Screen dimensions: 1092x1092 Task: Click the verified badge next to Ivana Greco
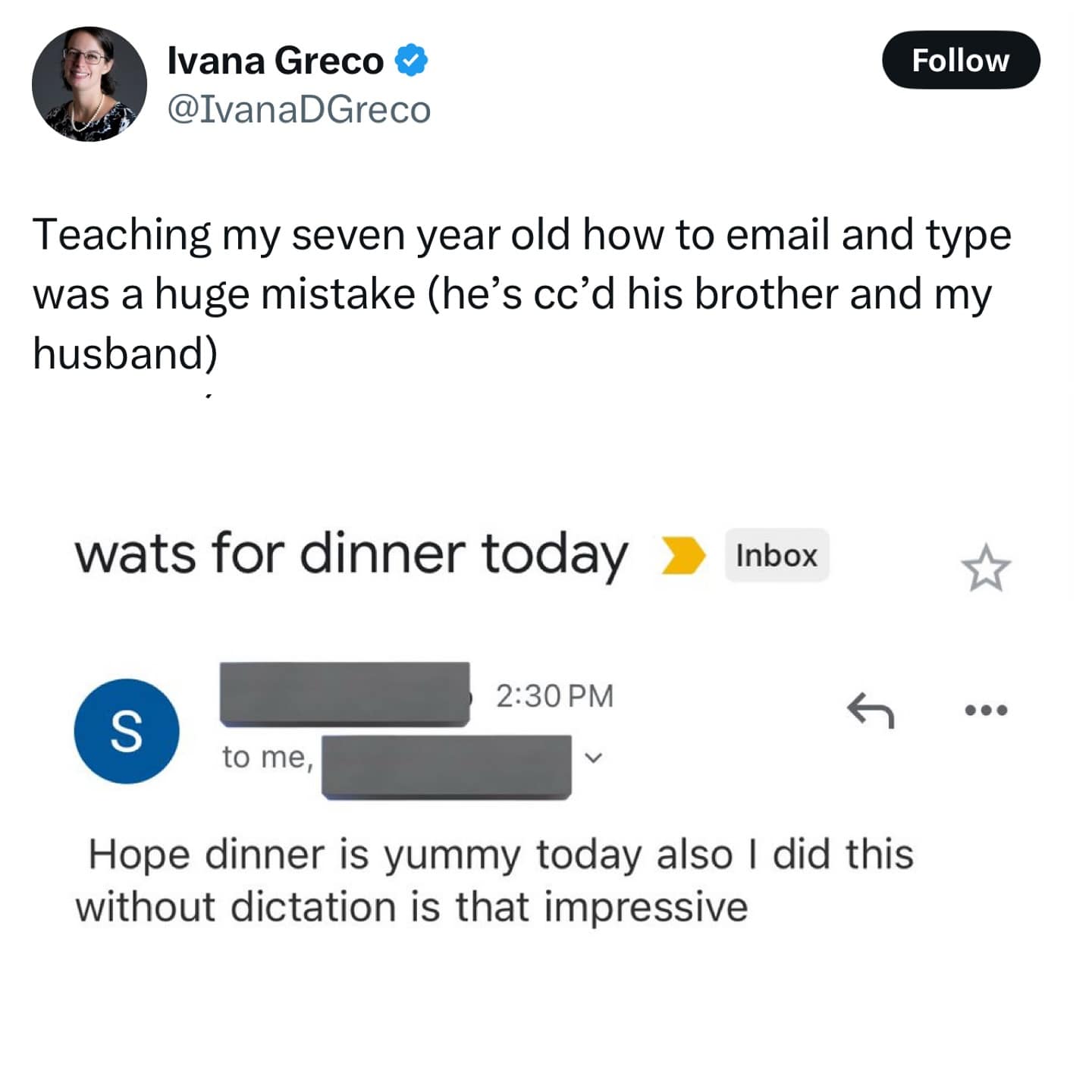click(411, 60)
